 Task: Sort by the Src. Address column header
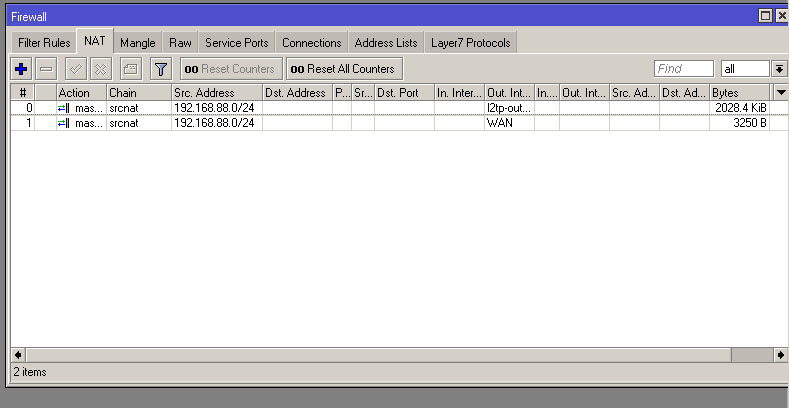tap(217, 93)
